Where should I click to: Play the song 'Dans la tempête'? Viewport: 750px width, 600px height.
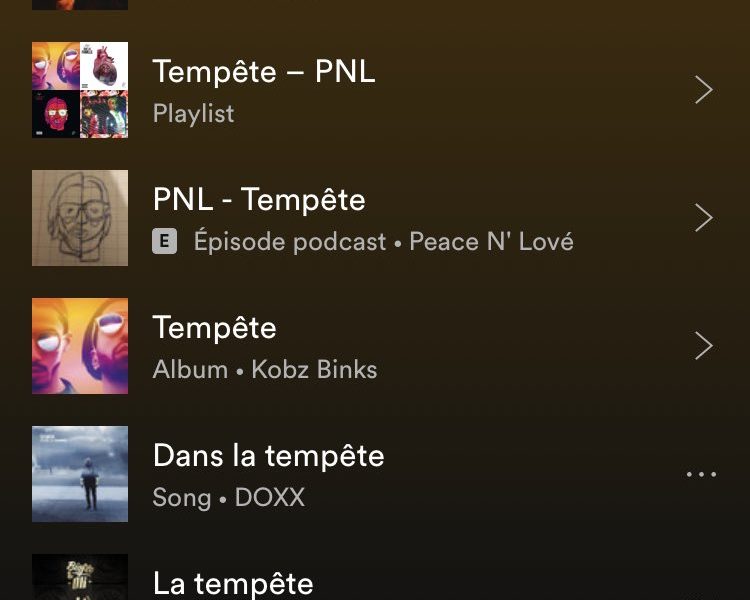point(268,456)
